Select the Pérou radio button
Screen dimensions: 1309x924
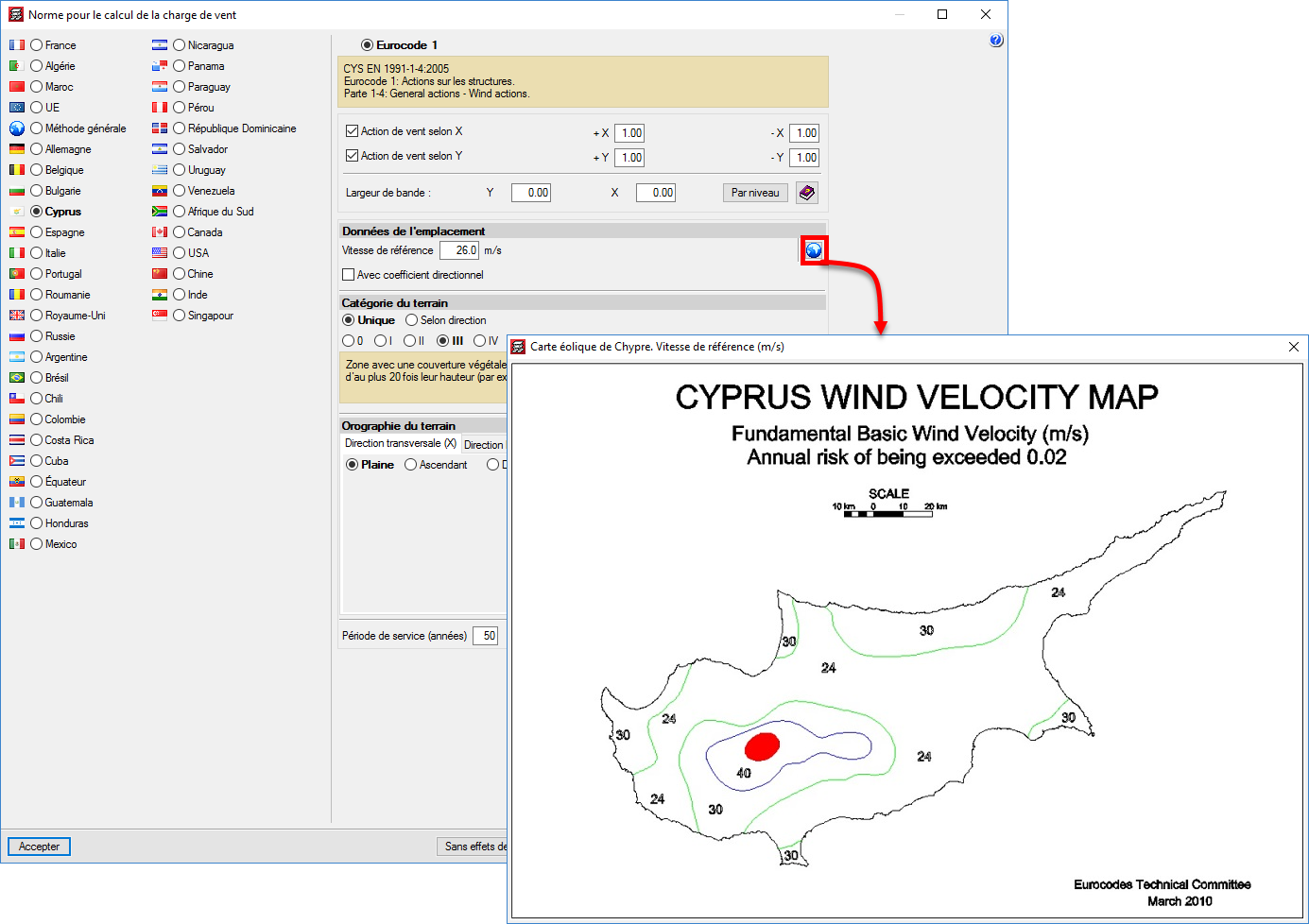pyautogui.click(x=179, y=108)
